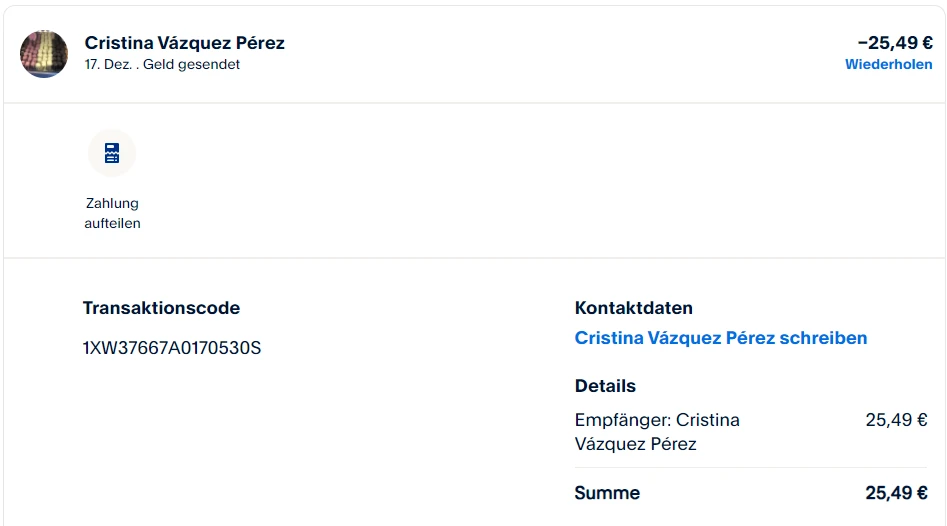Select the 'Zahlung aufteilen' label

[112, 213]
